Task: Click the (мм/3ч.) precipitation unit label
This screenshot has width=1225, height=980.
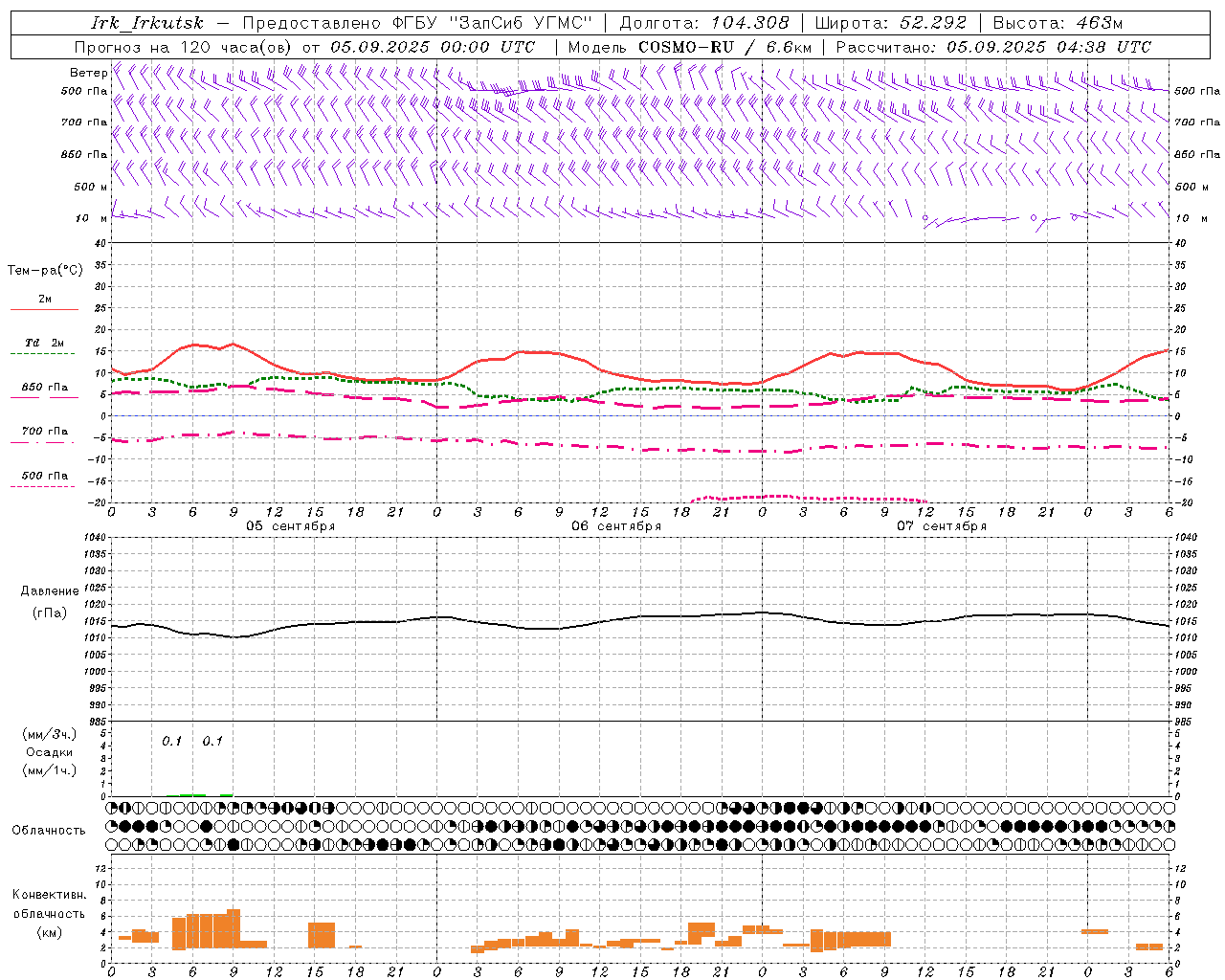Action: [x=49, y=734]
